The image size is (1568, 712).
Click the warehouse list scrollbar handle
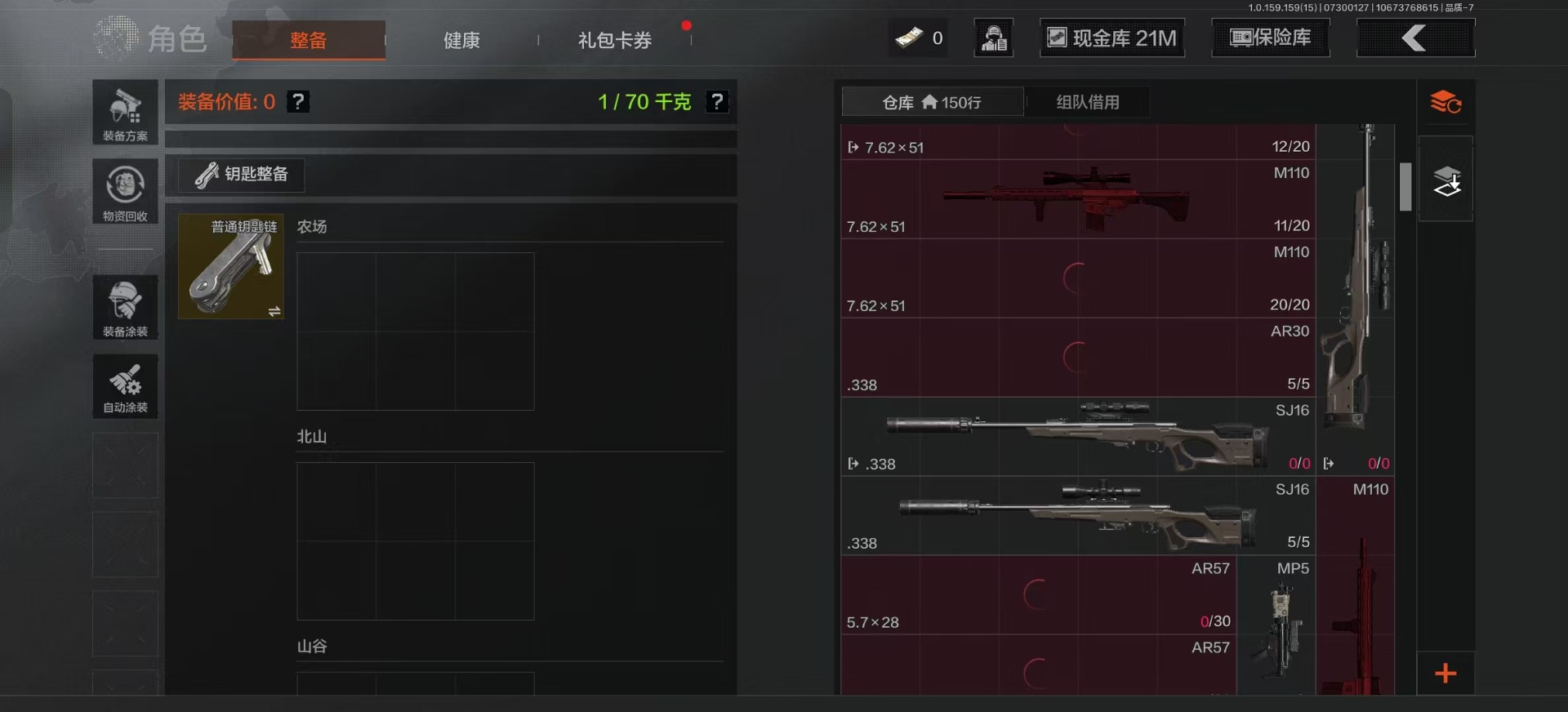point(1405,187)
